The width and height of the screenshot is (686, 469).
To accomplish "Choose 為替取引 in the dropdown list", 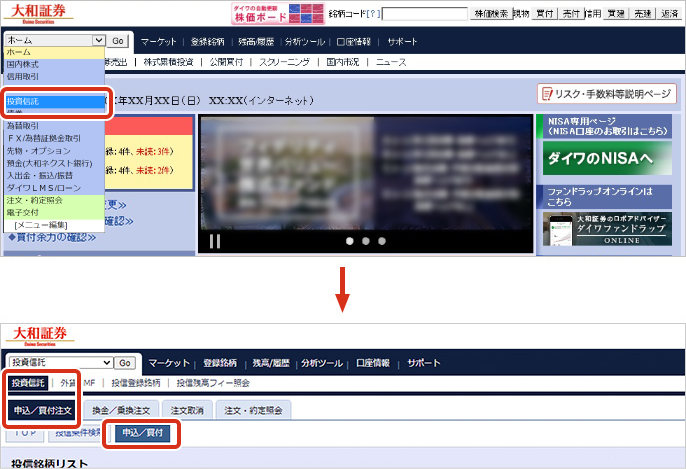I will 54,126.
